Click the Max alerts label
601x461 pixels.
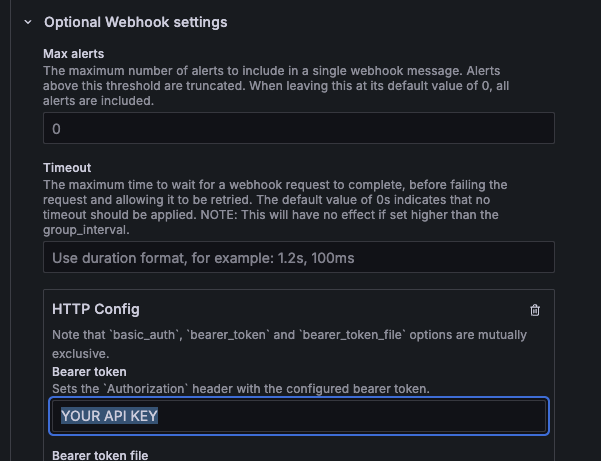tap(74, 54)
